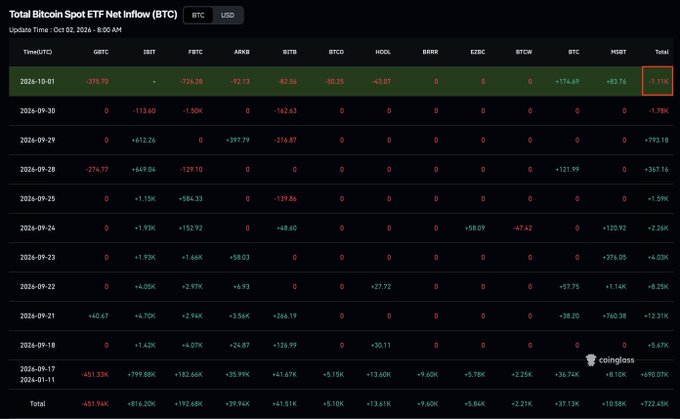Select the 2026-09-25 date row label
Image resolution: width=680 pixels, height=419 pixels.
(x=37, y=199)
